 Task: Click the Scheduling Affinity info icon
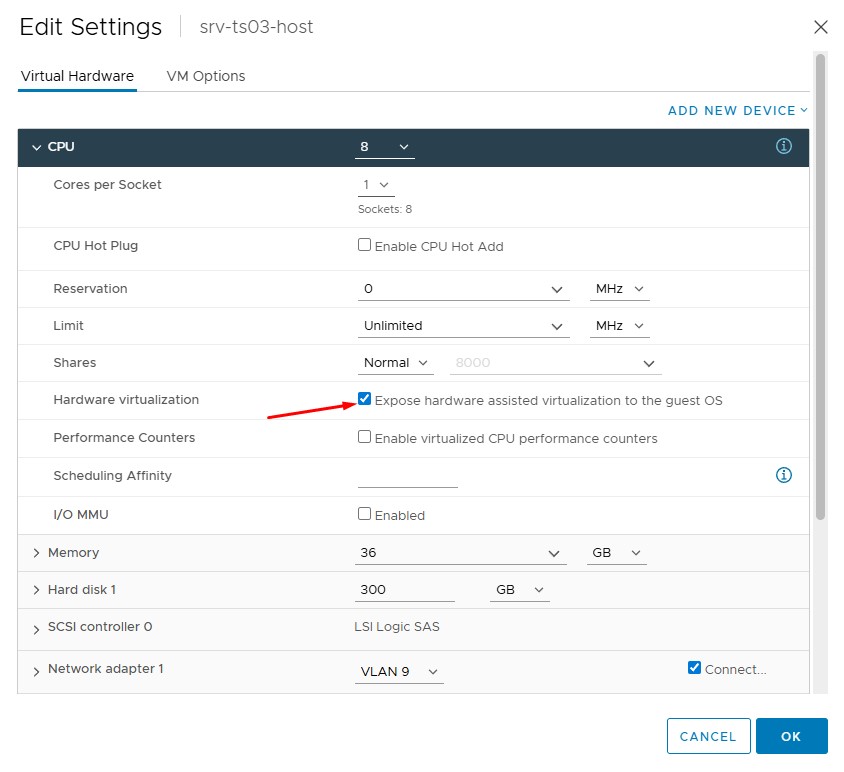(x=784, y=475)
